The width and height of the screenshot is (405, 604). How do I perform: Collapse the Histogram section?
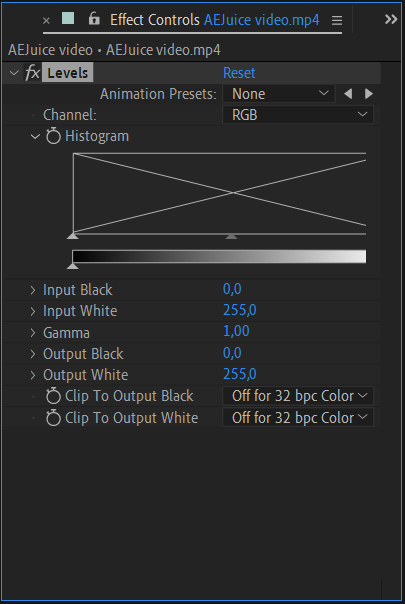35,136
